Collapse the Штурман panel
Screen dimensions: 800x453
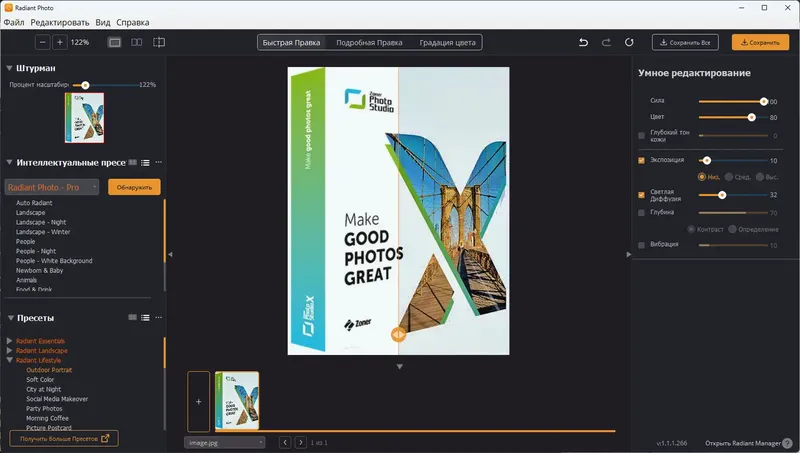point(9,68)
